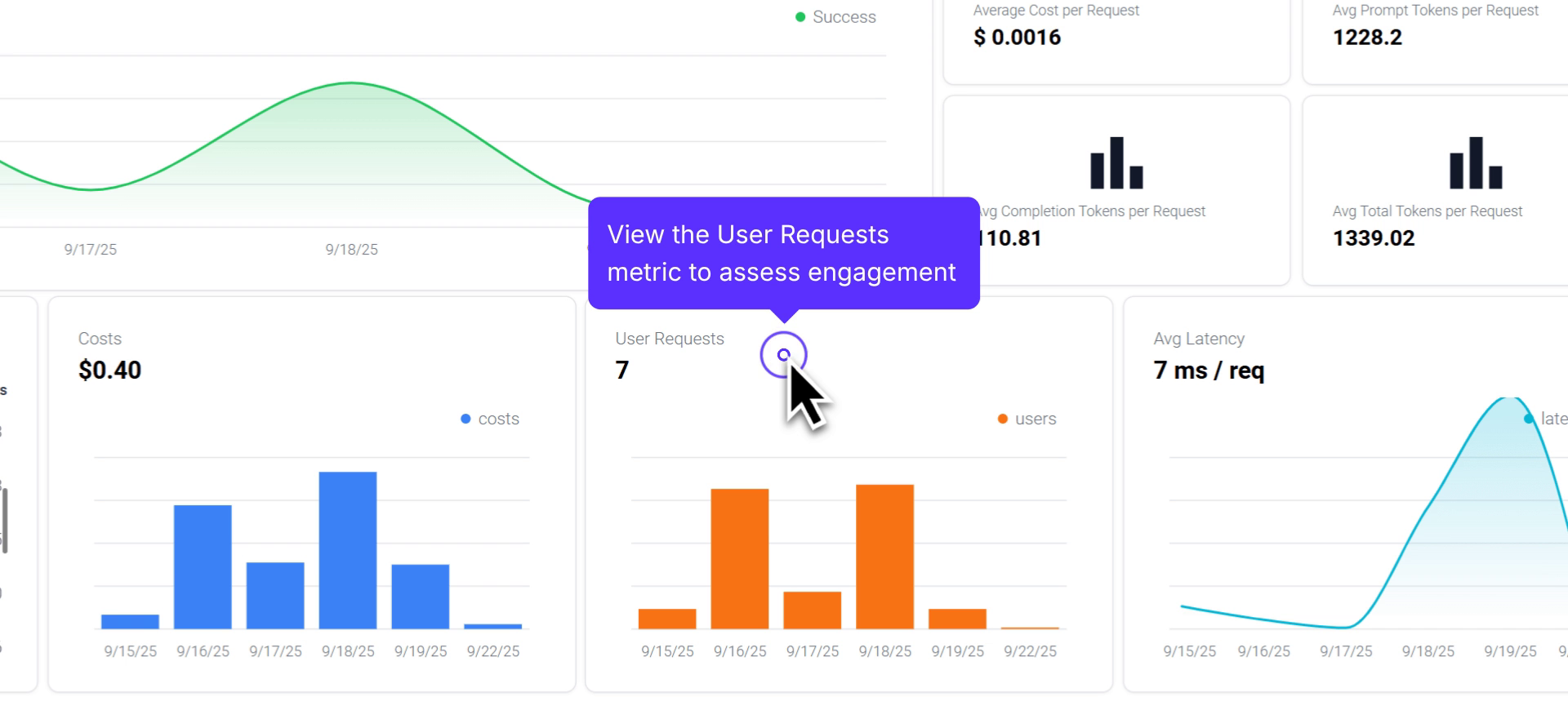Click the green Success legend dot

tap(800, 17)
